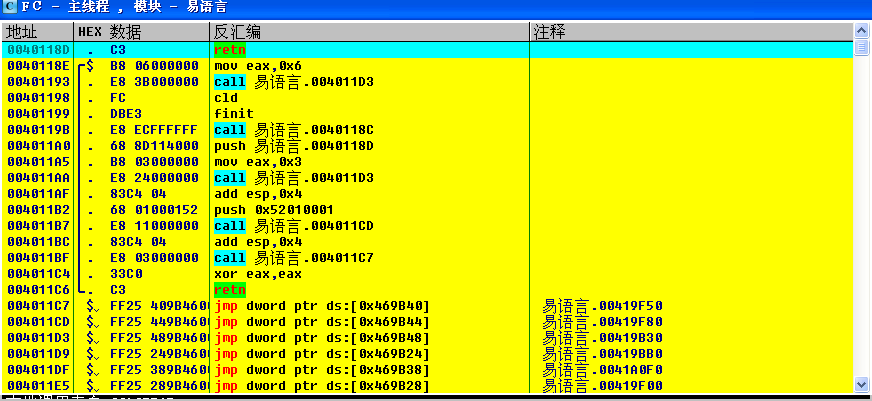The width and height of the screenshot is (872, 401).
Task: Click comment 易语言.0041A0F0
Action: (x=603, y=370)
